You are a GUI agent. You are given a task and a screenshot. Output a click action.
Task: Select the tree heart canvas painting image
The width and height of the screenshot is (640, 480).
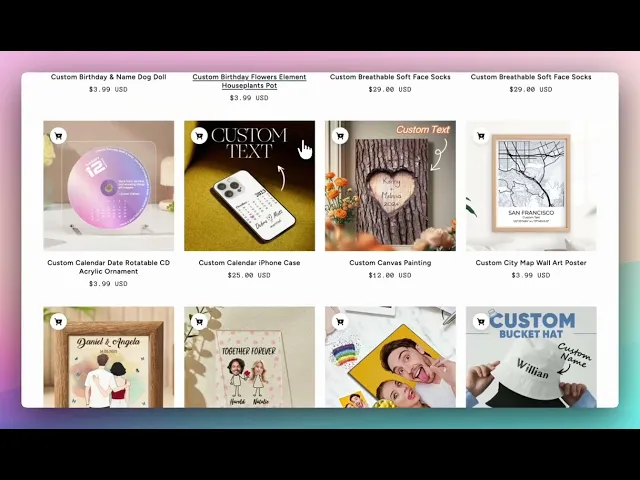pos(390,186)
